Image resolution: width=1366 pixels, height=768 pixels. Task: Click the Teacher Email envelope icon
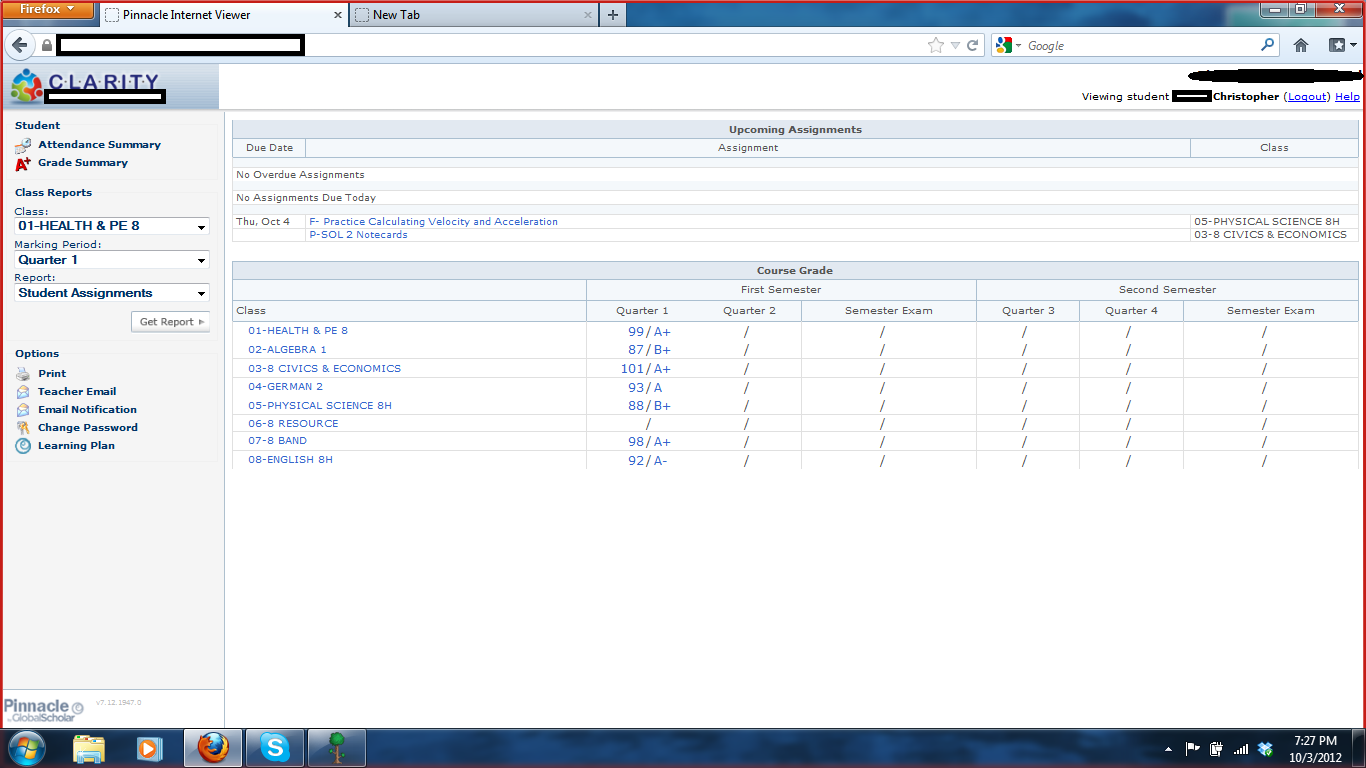23,392
